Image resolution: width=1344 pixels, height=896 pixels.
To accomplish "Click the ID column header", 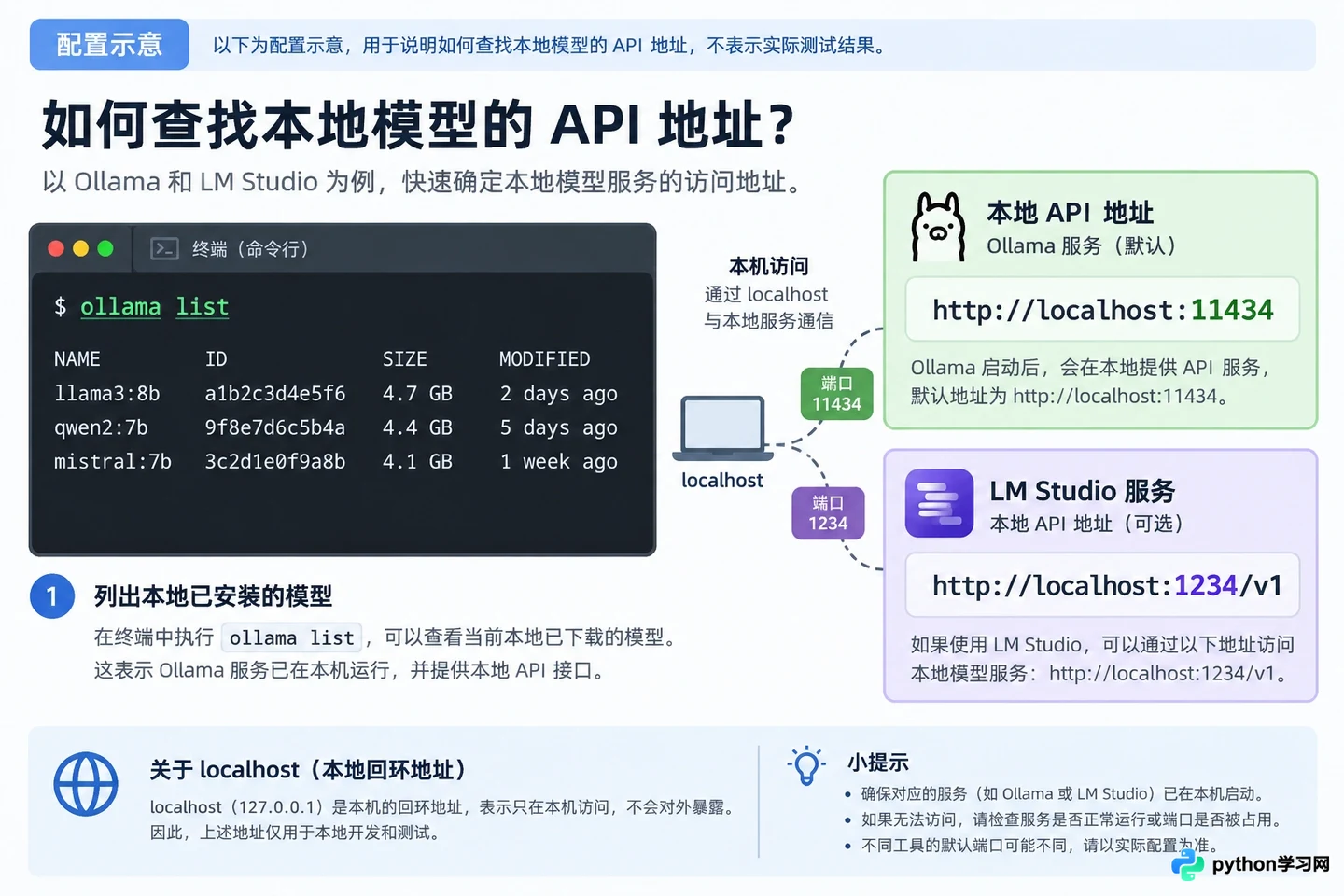I will (217, 359).
